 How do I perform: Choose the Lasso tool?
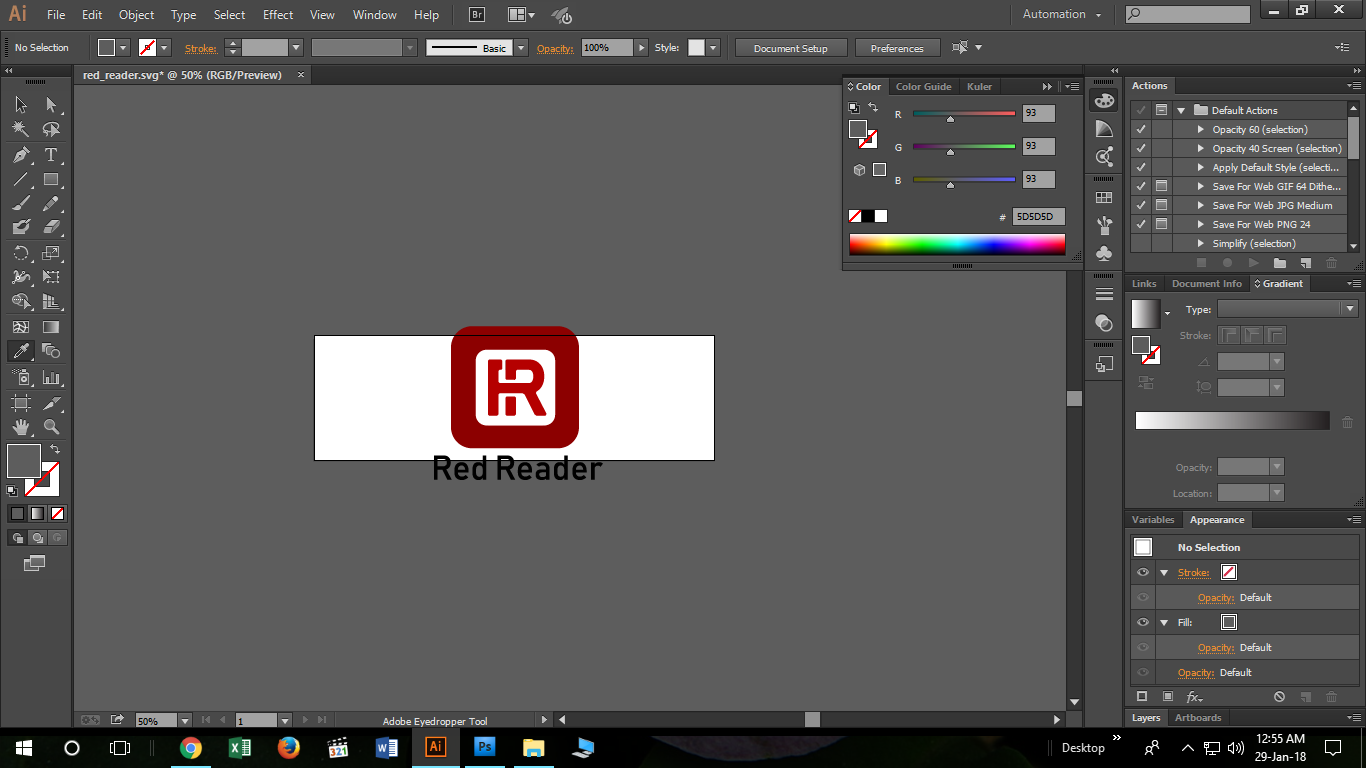pyautogui.click(x=51, y=129)
